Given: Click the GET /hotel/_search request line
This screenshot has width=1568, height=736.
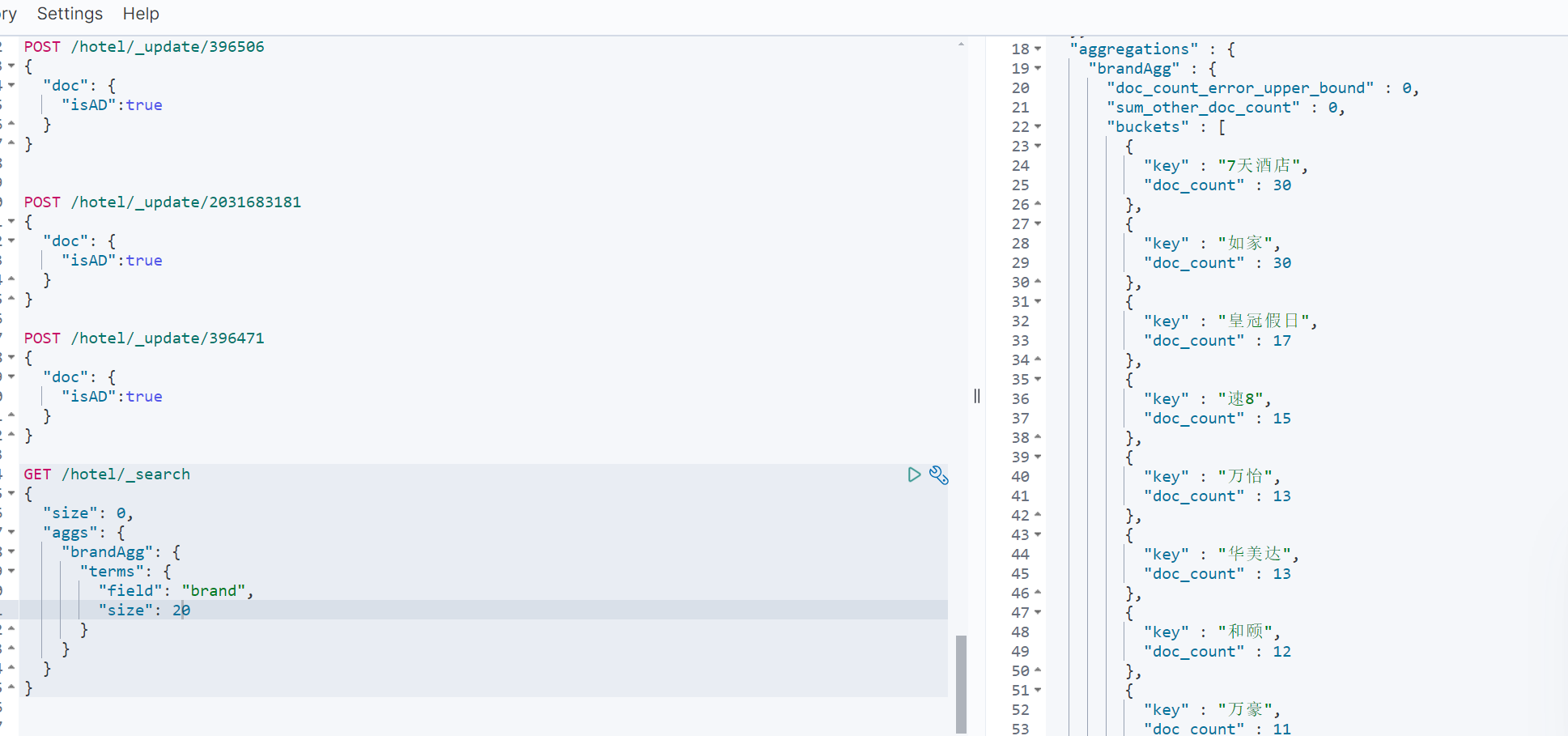Looking at the screenshot, I should click(x=107, y=474).
